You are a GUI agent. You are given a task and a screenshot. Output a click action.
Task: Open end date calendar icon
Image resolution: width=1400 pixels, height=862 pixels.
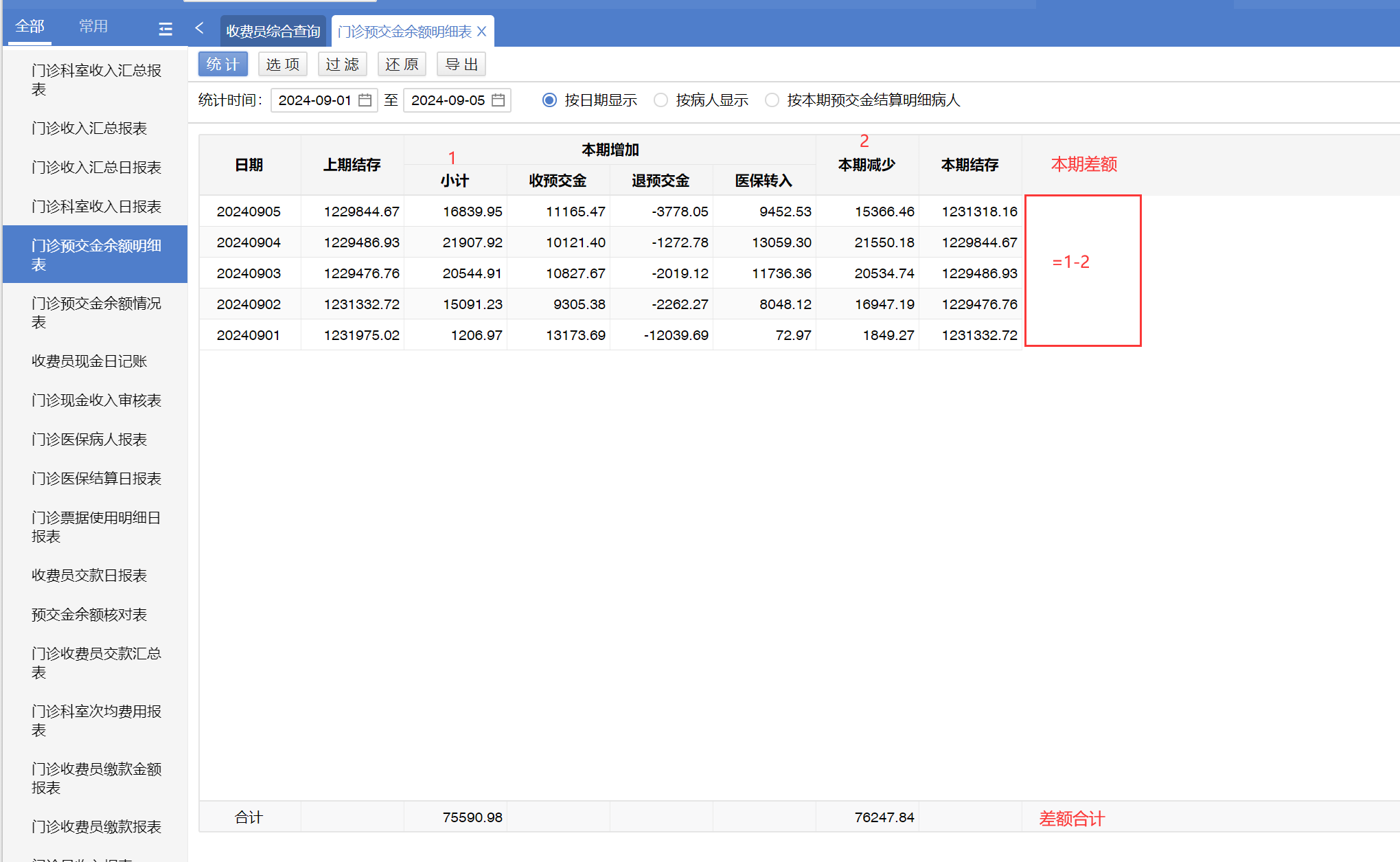(498, 100)
